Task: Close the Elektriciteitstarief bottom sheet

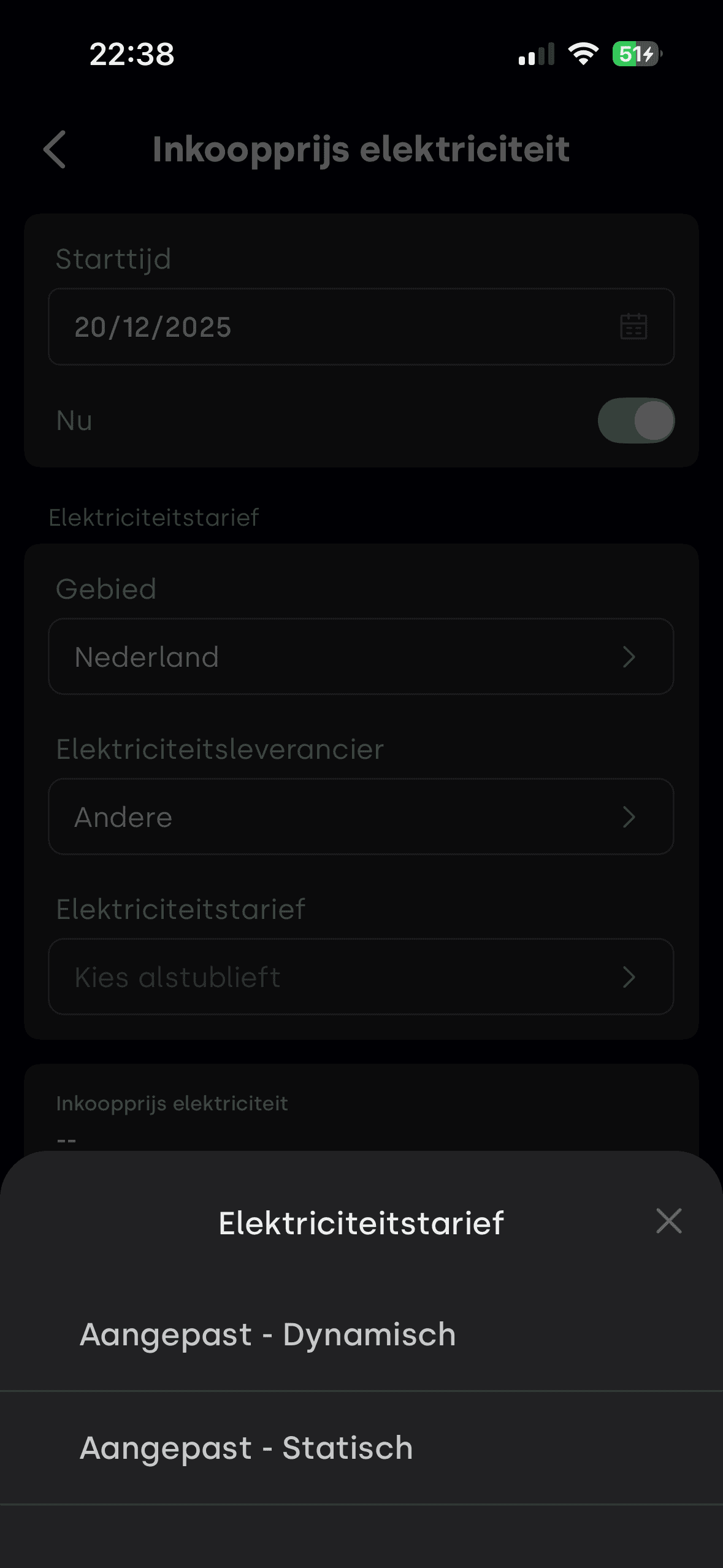Action: pos(668,1221)
